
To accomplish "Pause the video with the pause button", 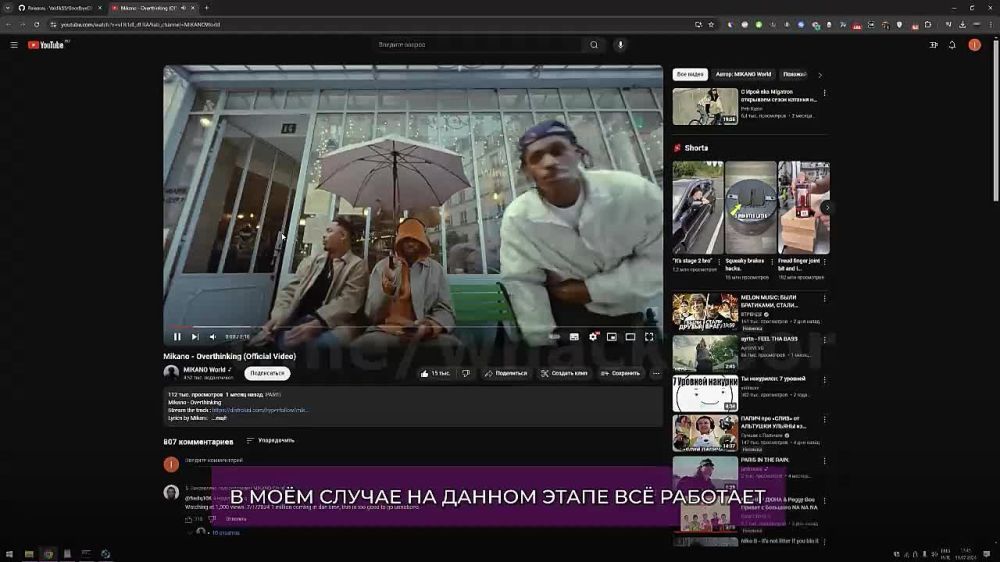I will pyautogui.click(x=177, y=337).
